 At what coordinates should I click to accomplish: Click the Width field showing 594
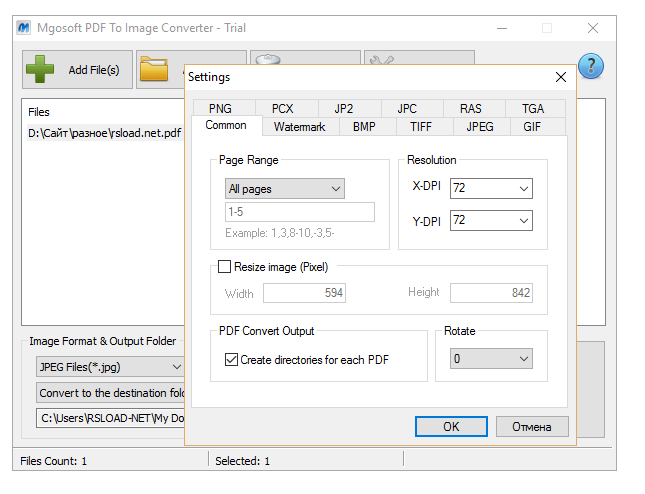pos(304,293)
